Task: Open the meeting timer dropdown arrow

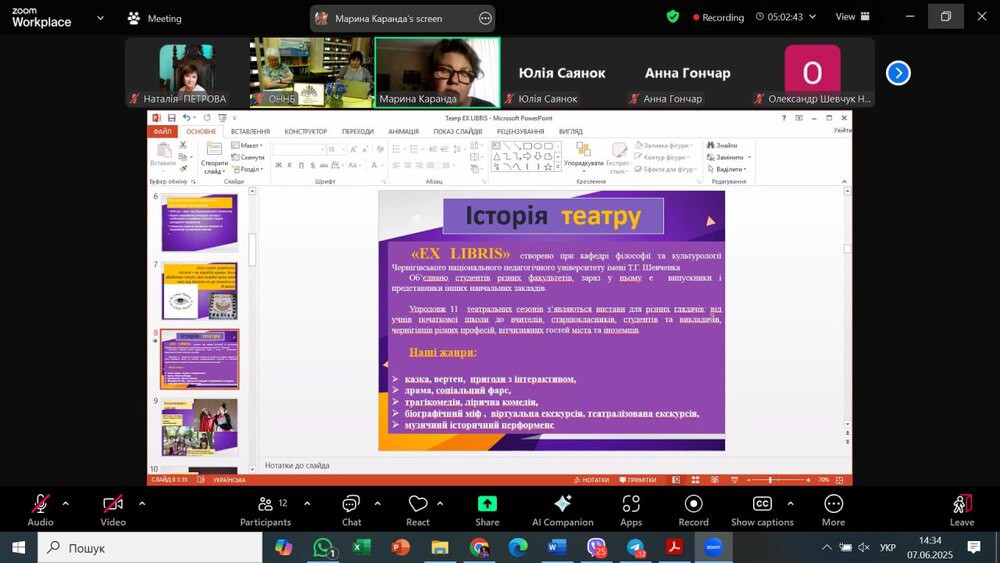Action: coord(813,17)
